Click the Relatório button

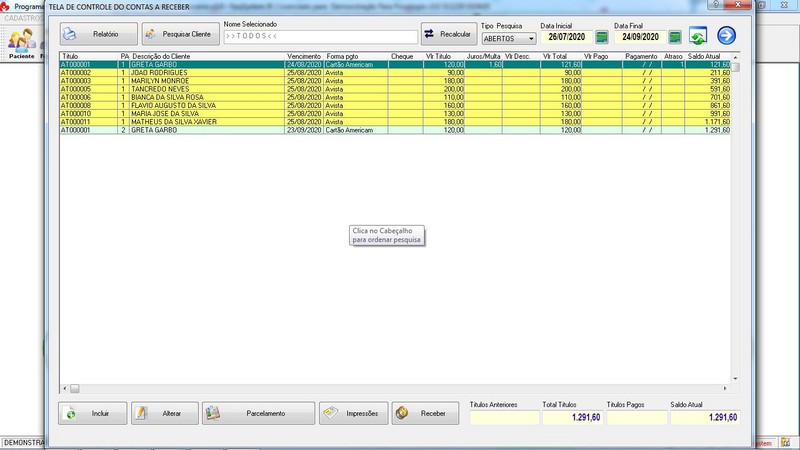(x=97, y=35)
